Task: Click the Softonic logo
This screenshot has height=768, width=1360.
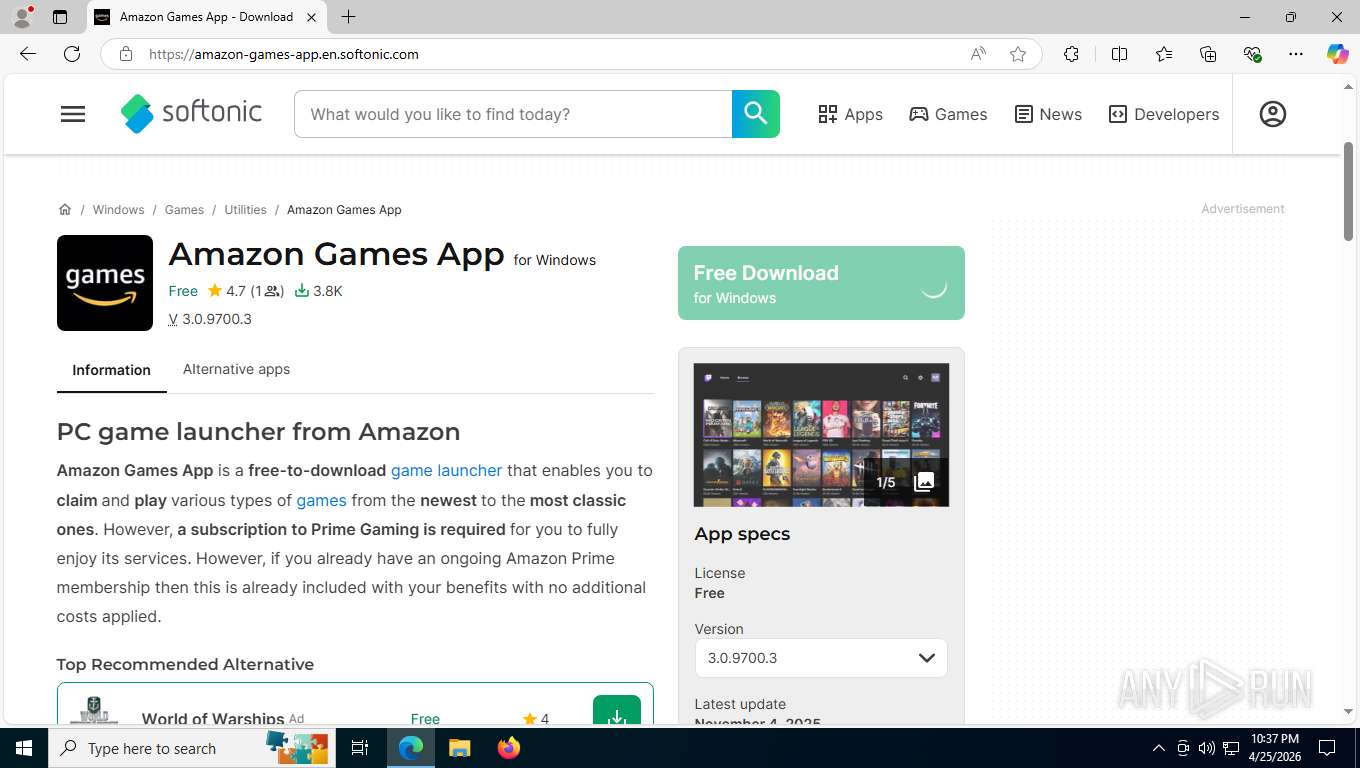Action: (191, 113)
